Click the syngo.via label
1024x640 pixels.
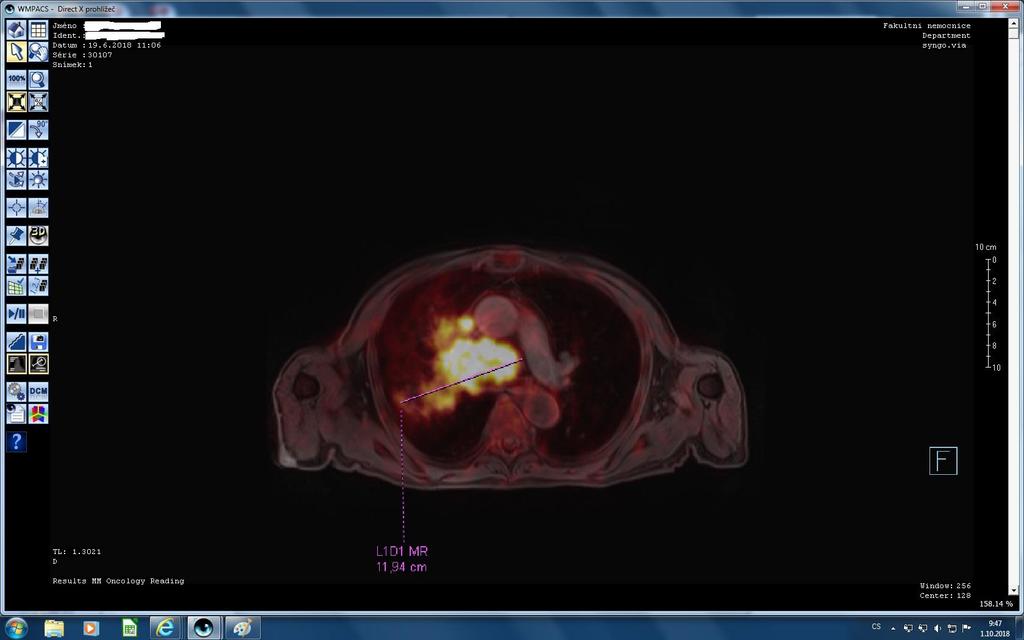pos(944,45)
